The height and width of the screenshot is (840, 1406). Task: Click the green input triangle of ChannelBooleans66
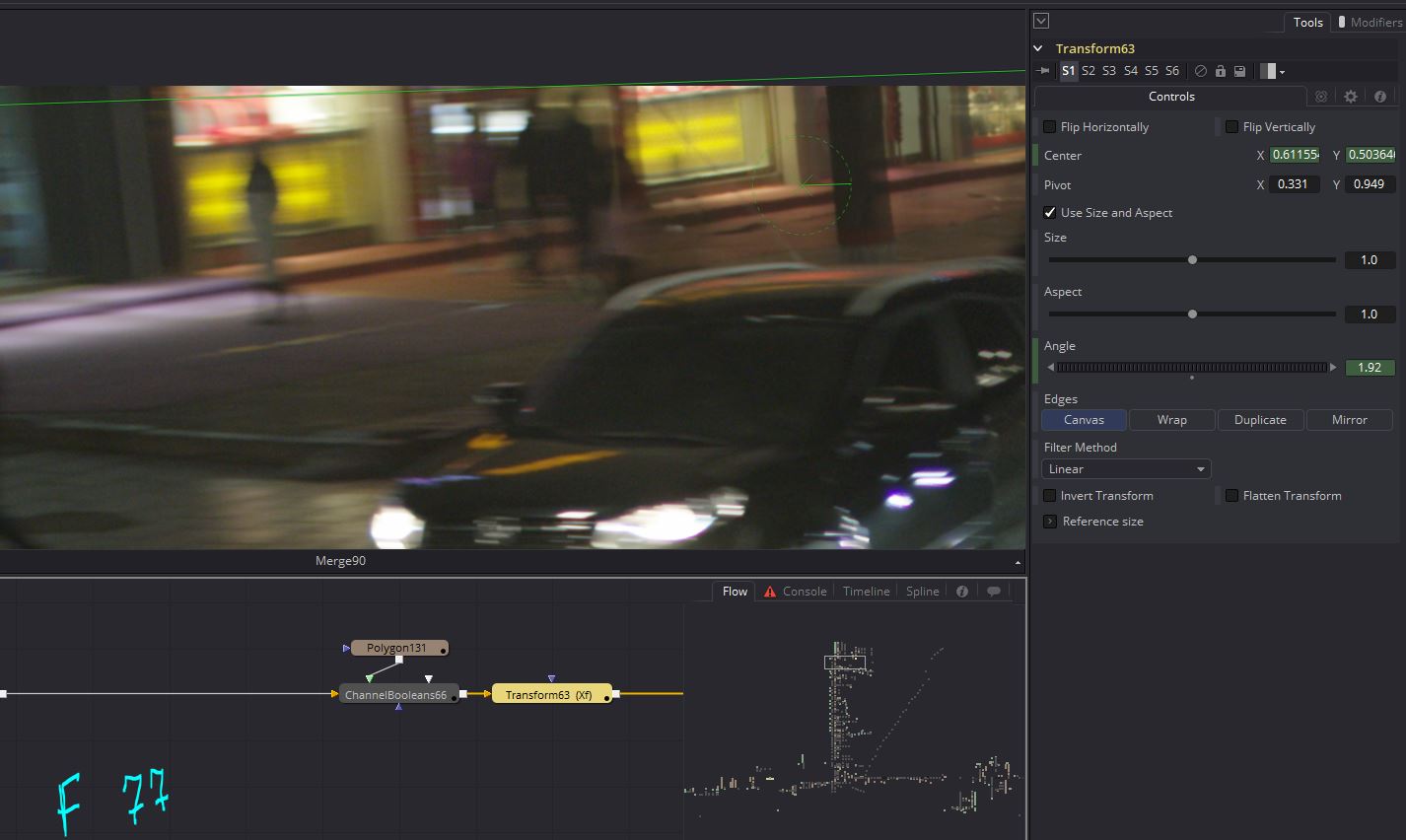pyautogui.click(x=369, y=678)
